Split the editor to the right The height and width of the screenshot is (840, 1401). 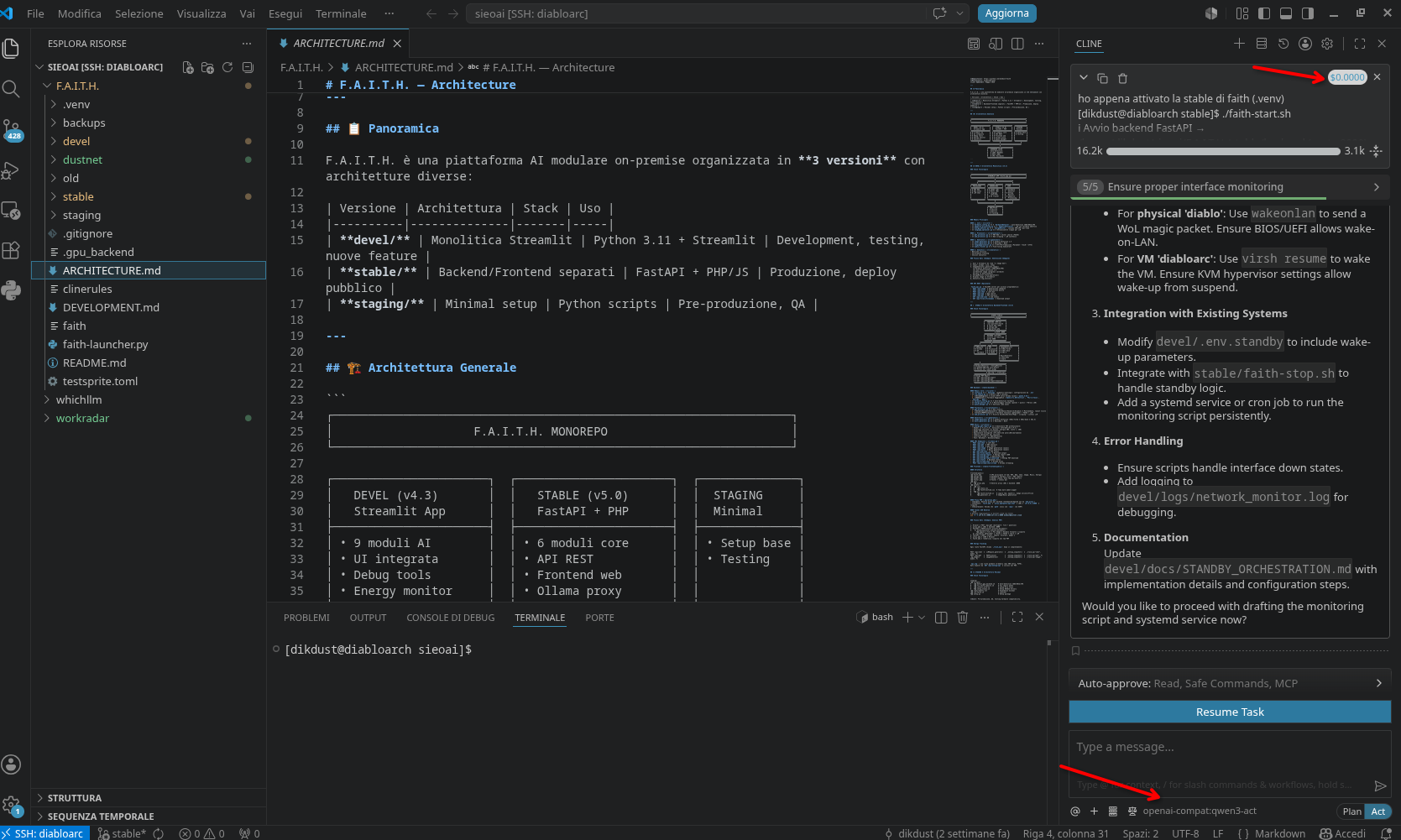[1017, 44]
